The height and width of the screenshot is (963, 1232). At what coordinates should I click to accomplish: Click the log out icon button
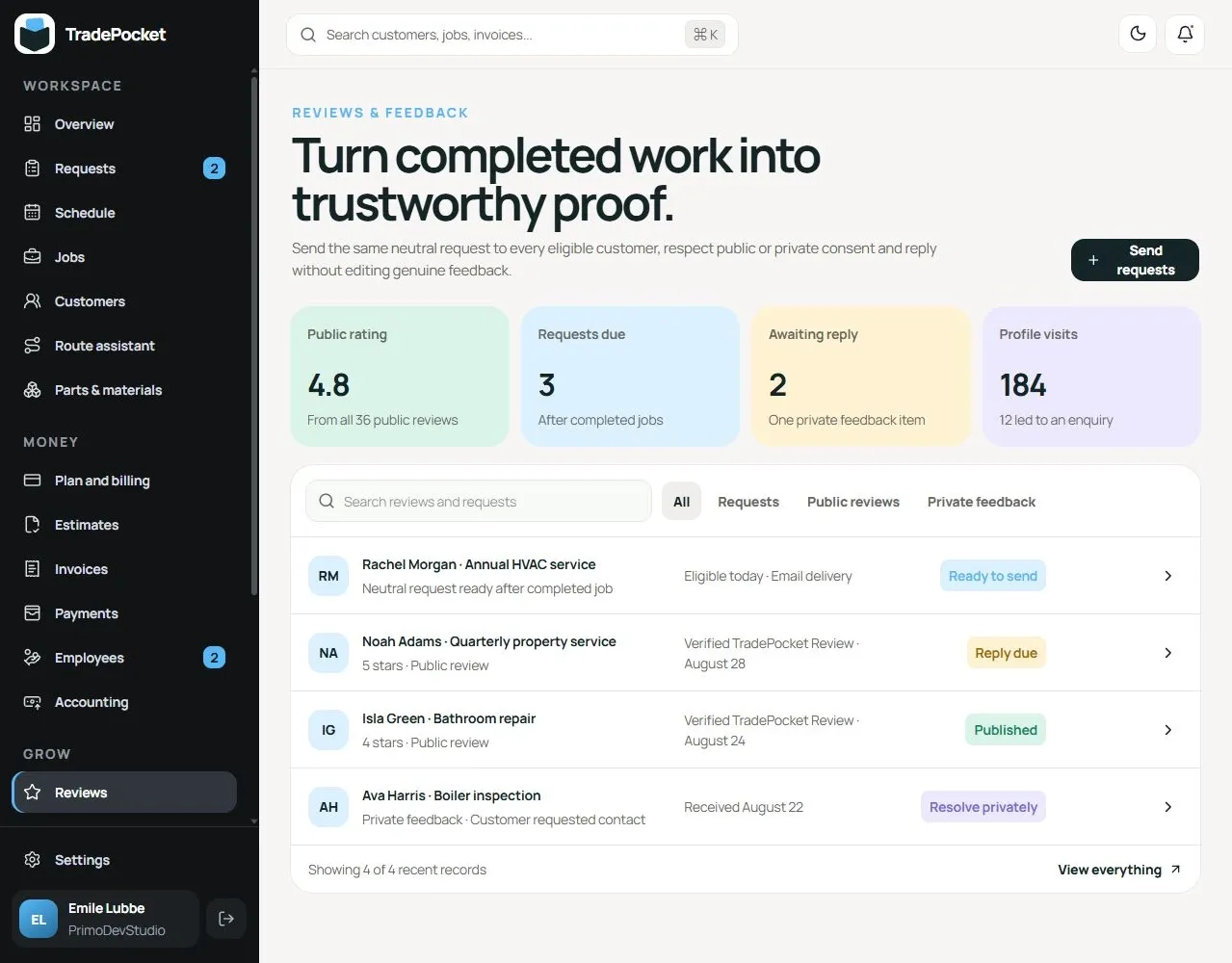coord(226,919)
